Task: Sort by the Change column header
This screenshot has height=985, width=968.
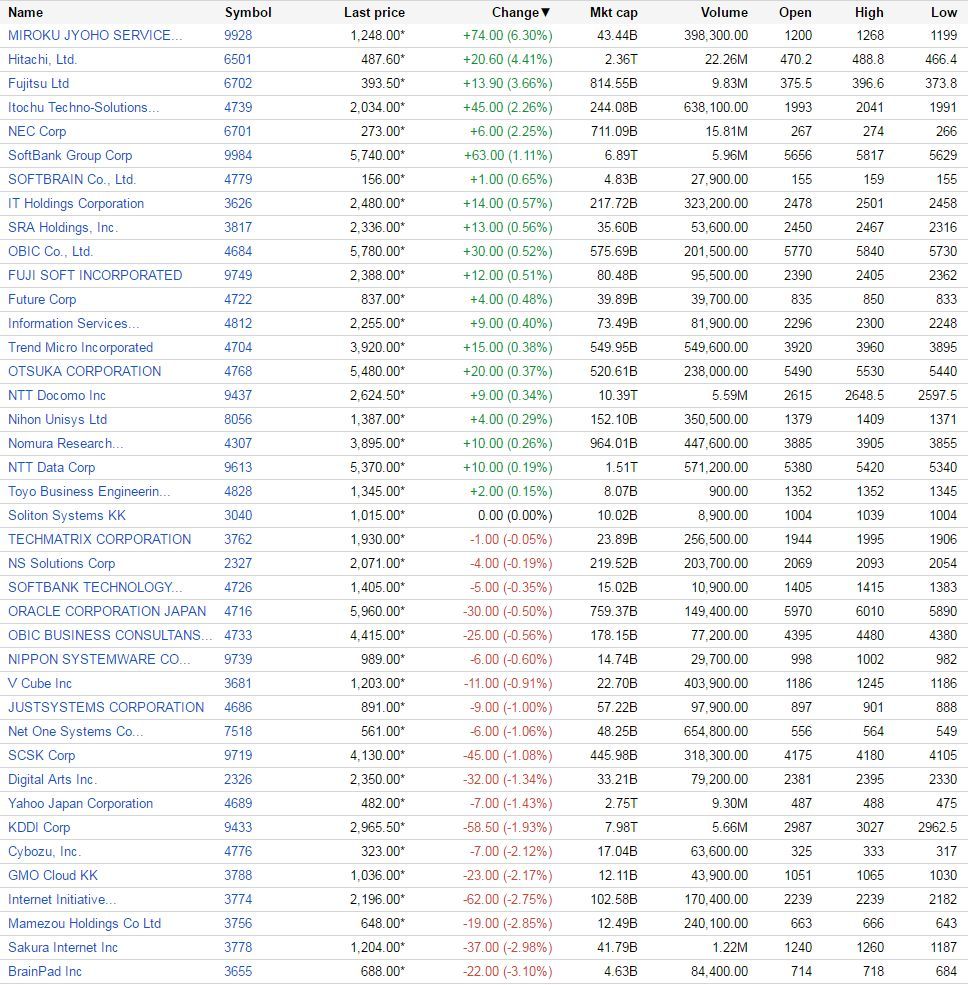Action: point(521,13)
